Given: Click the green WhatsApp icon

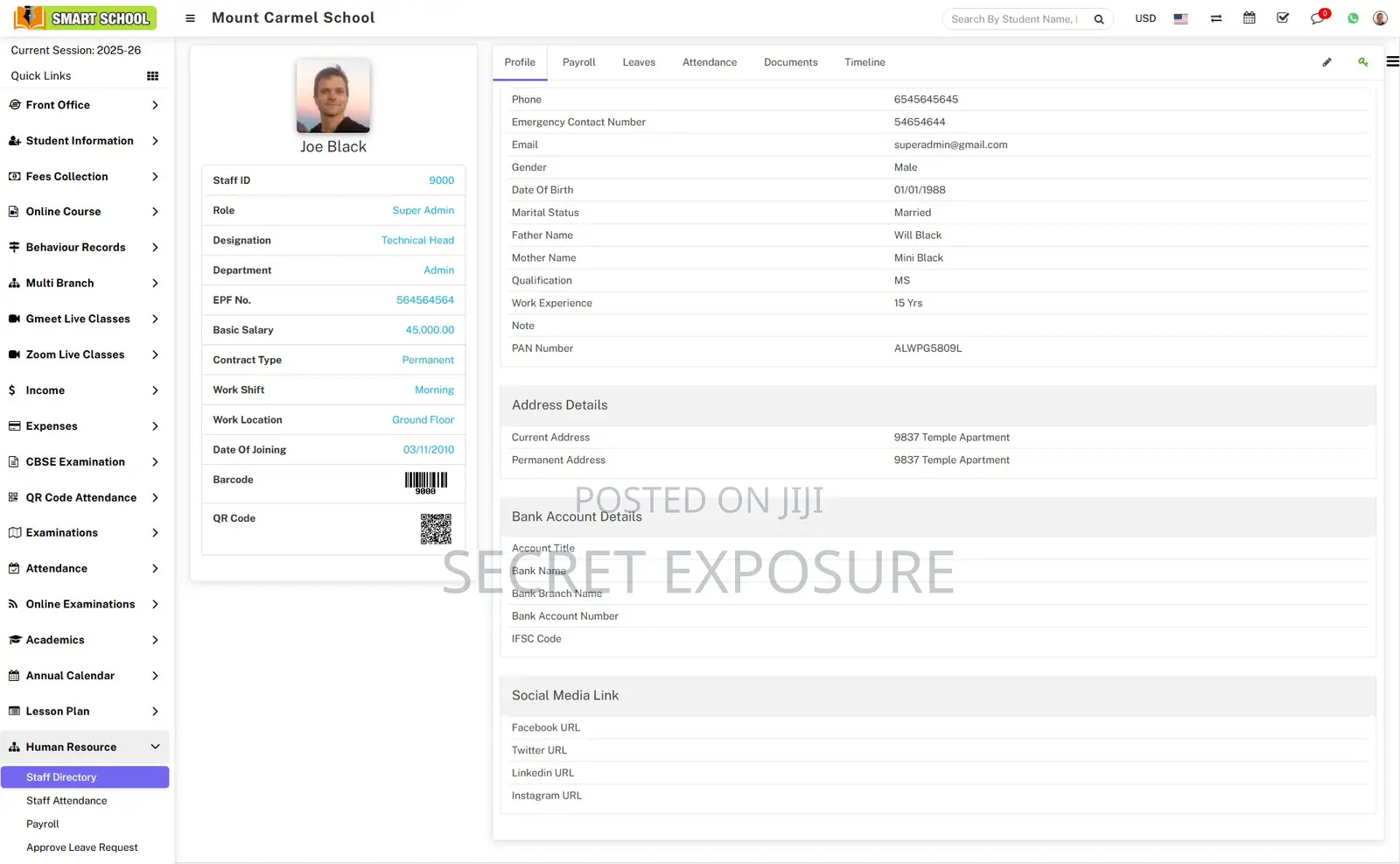Looking at the screenshot, I should coord(1353,18).
